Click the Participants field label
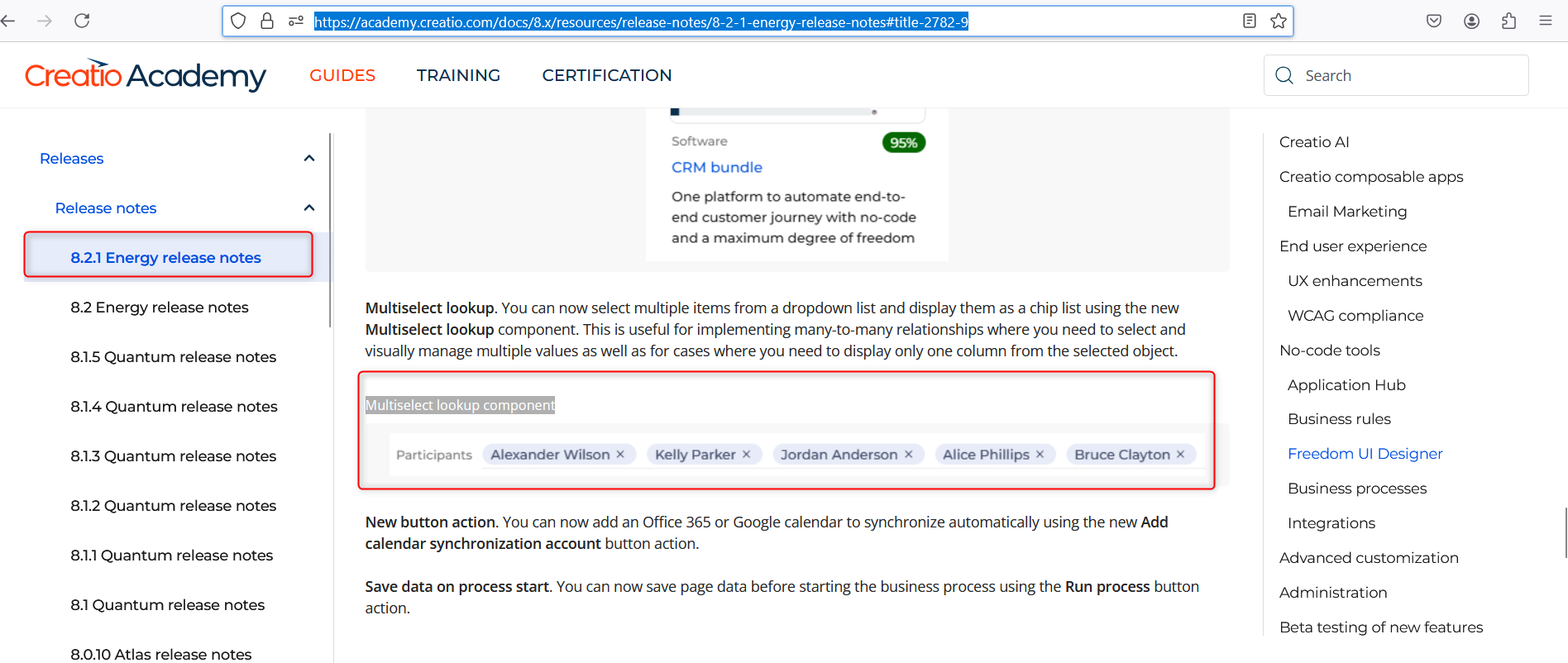Screen dimensions: 1568x663 (434, 455)
